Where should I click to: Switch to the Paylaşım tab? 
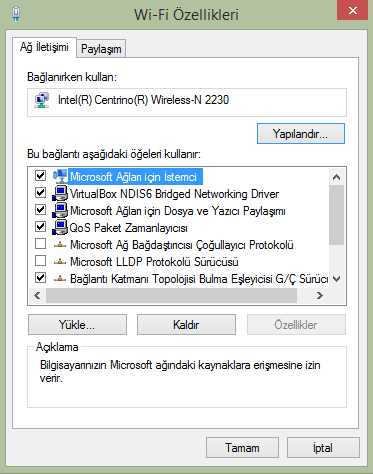[101, 49]
